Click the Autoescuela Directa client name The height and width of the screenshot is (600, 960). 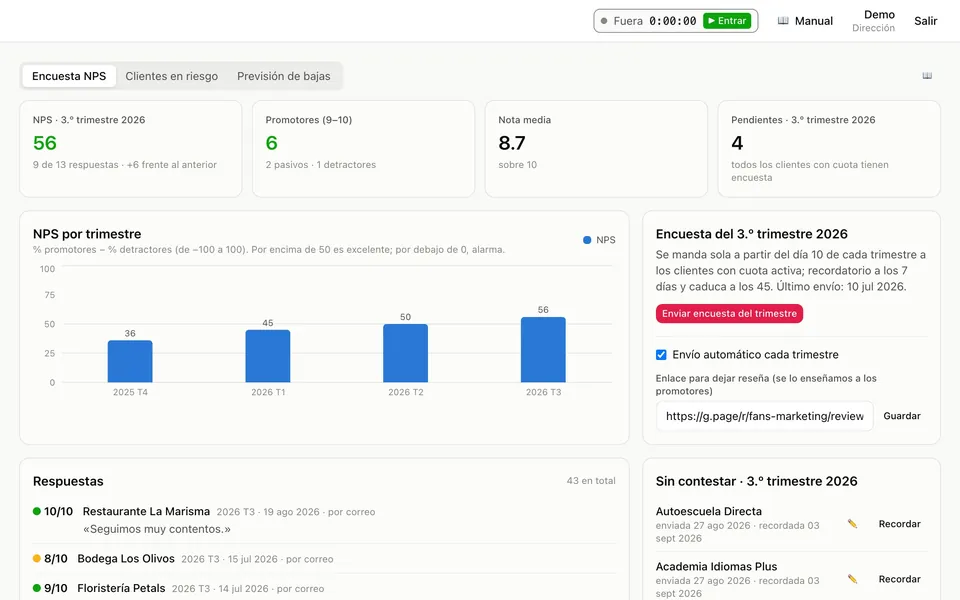[x=708, y=511]
